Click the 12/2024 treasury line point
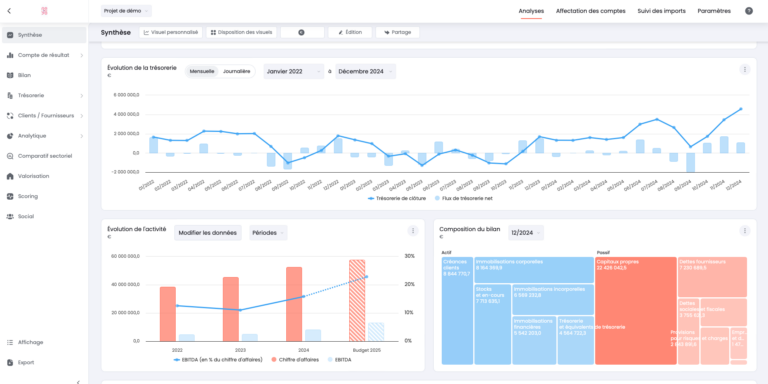The image size is (768, 384). pos(741,109)
